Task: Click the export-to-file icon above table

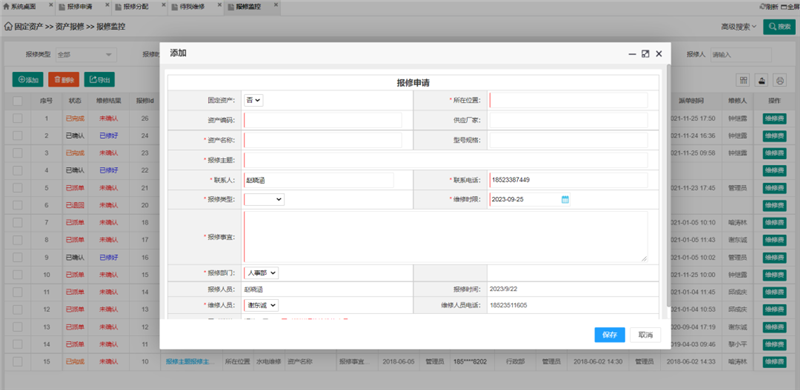Action: point(762,80)
